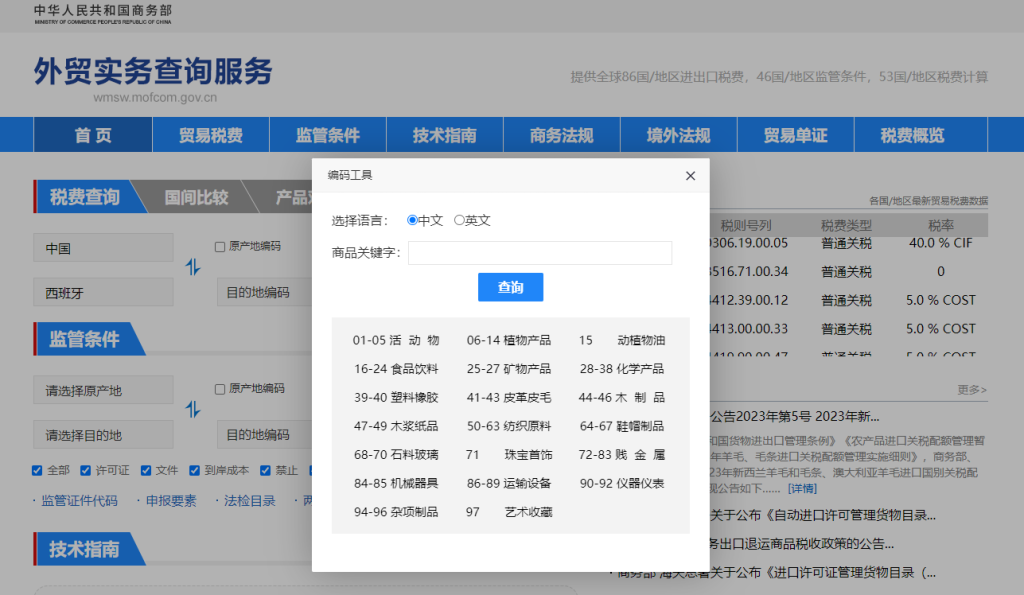Select category 71 珠宝首饰
Viewport: 1024px width, 595px height.
(x=509, y=455)
